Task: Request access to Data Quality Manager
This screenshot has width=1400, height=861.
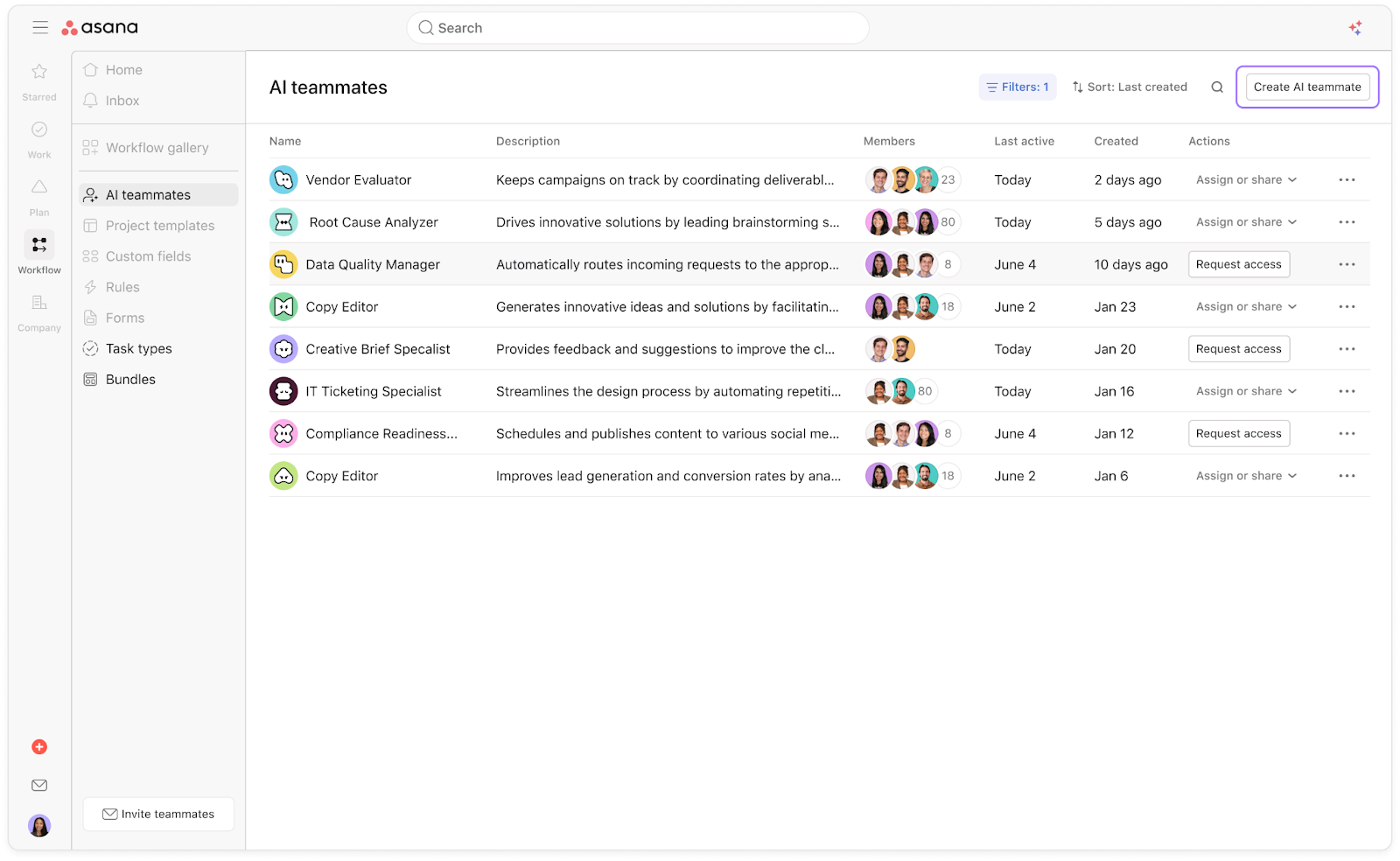Action: coord(1238,264)
